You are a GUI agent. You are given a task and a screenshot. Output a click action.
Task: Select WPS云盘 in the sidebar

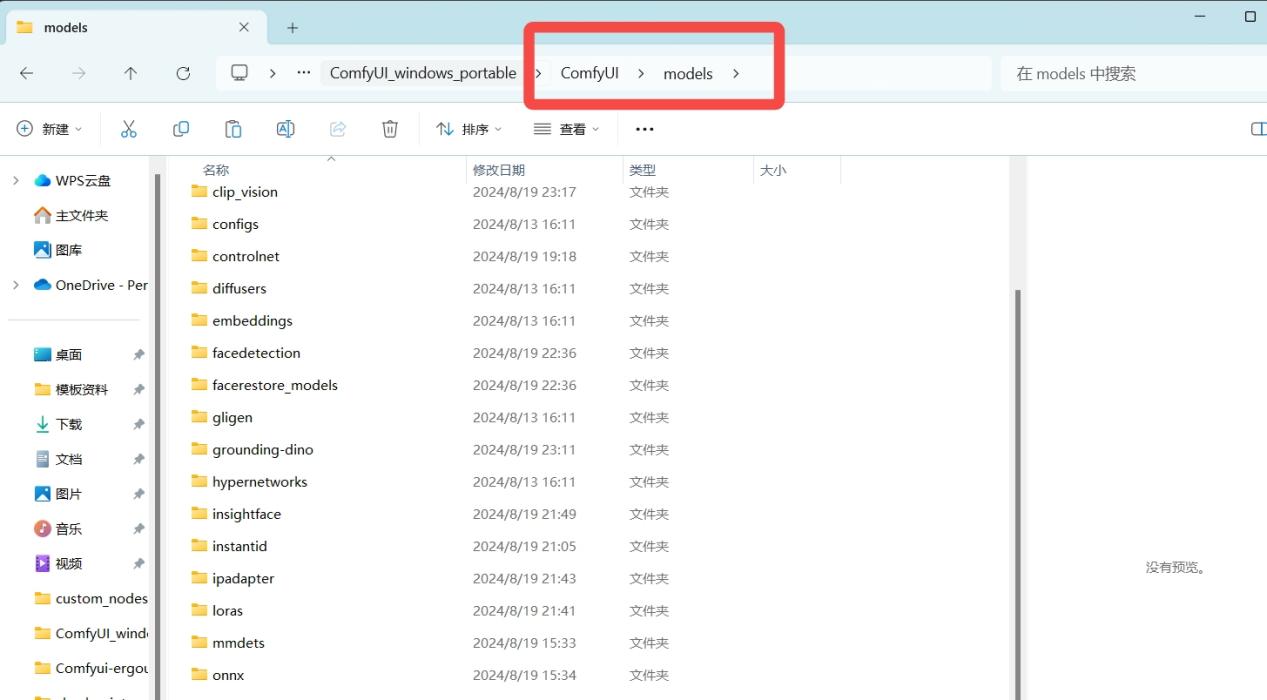[83, 181]
